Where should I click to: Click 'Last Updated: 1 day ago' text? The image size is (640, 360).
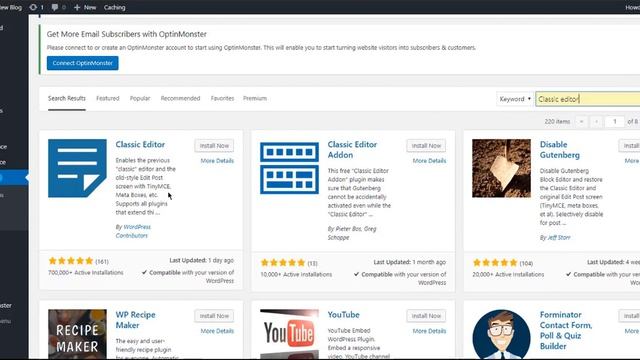(x=202, y=260)
